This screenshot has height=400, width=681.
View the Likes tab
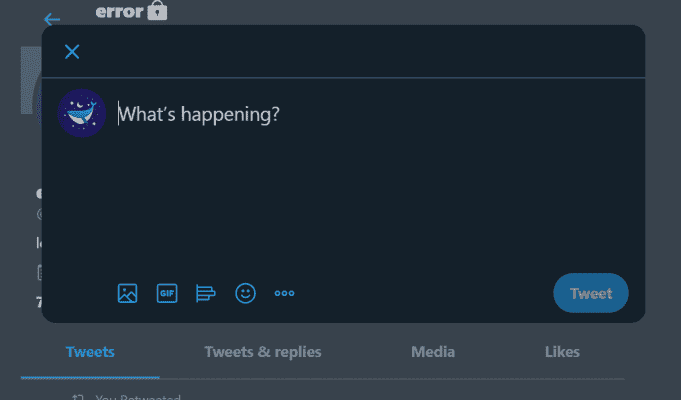(x=562, y=352)
